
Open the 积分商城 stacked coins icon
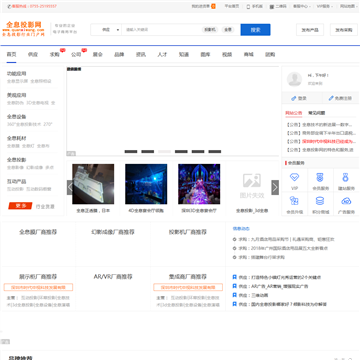pos(320,201)
